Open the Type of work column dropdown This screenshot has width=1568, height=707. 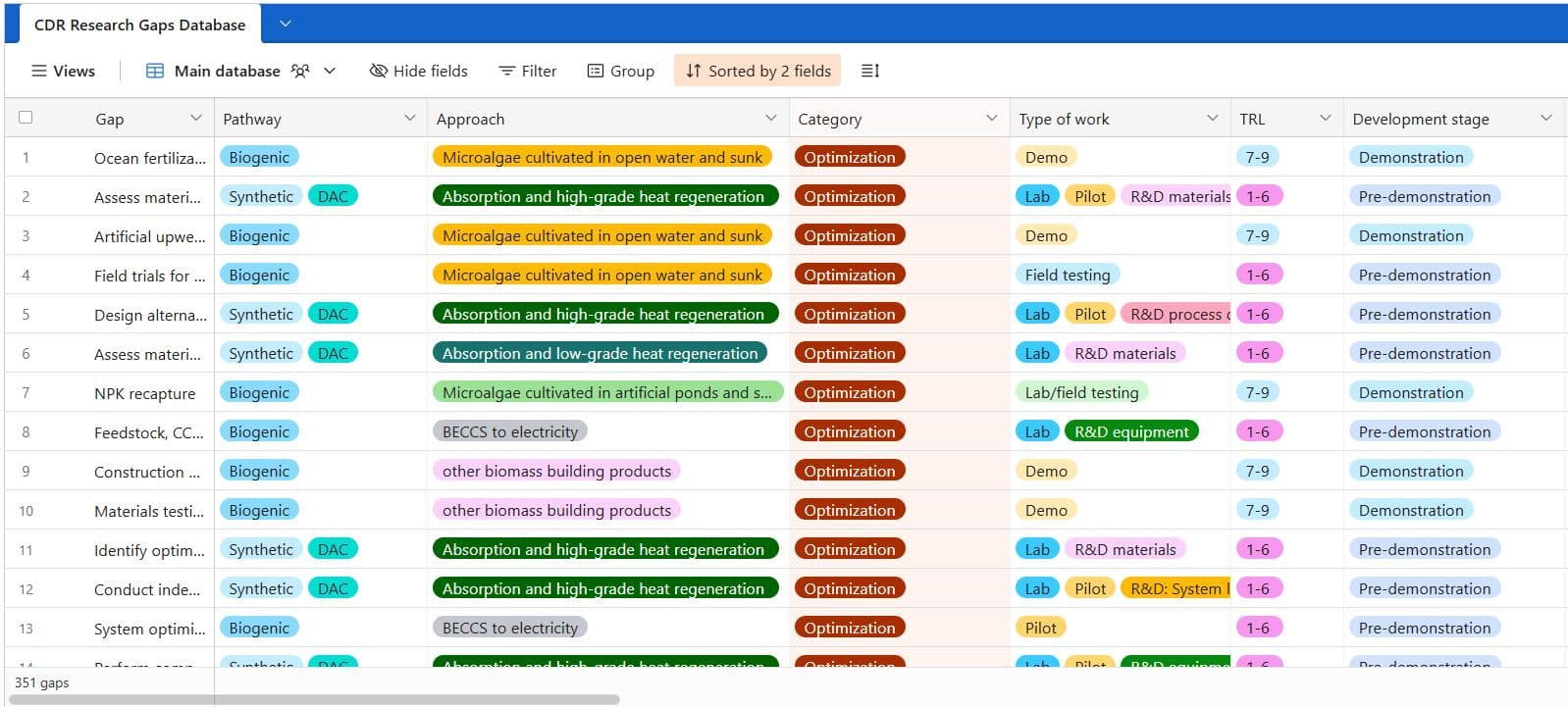coord(1212,118)
